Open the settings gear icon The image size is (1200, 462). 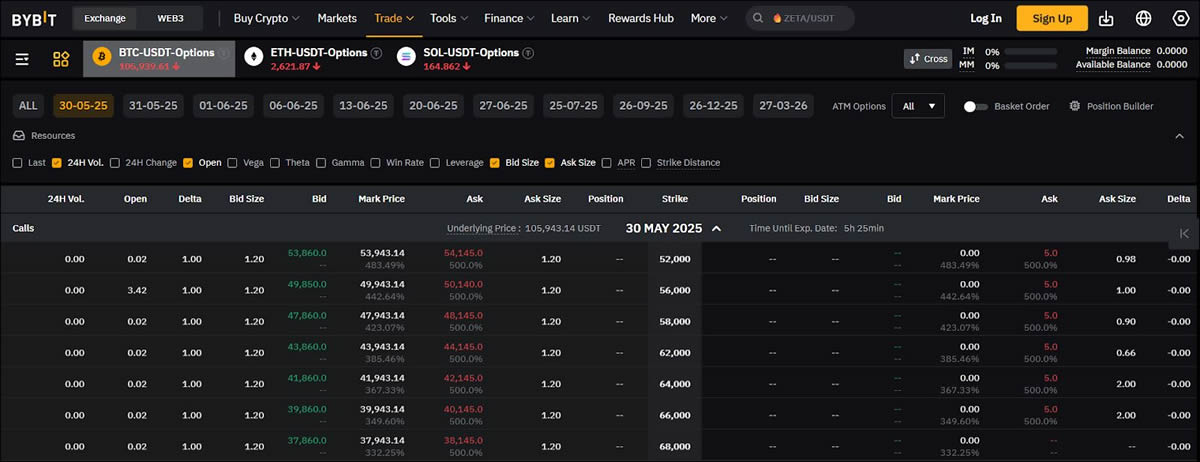click(x=1179, y=18)
